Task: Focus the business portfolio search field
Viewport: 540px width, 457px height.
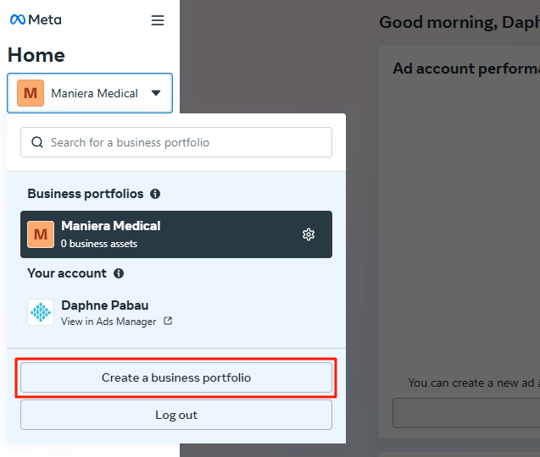Action: (176, 142)
